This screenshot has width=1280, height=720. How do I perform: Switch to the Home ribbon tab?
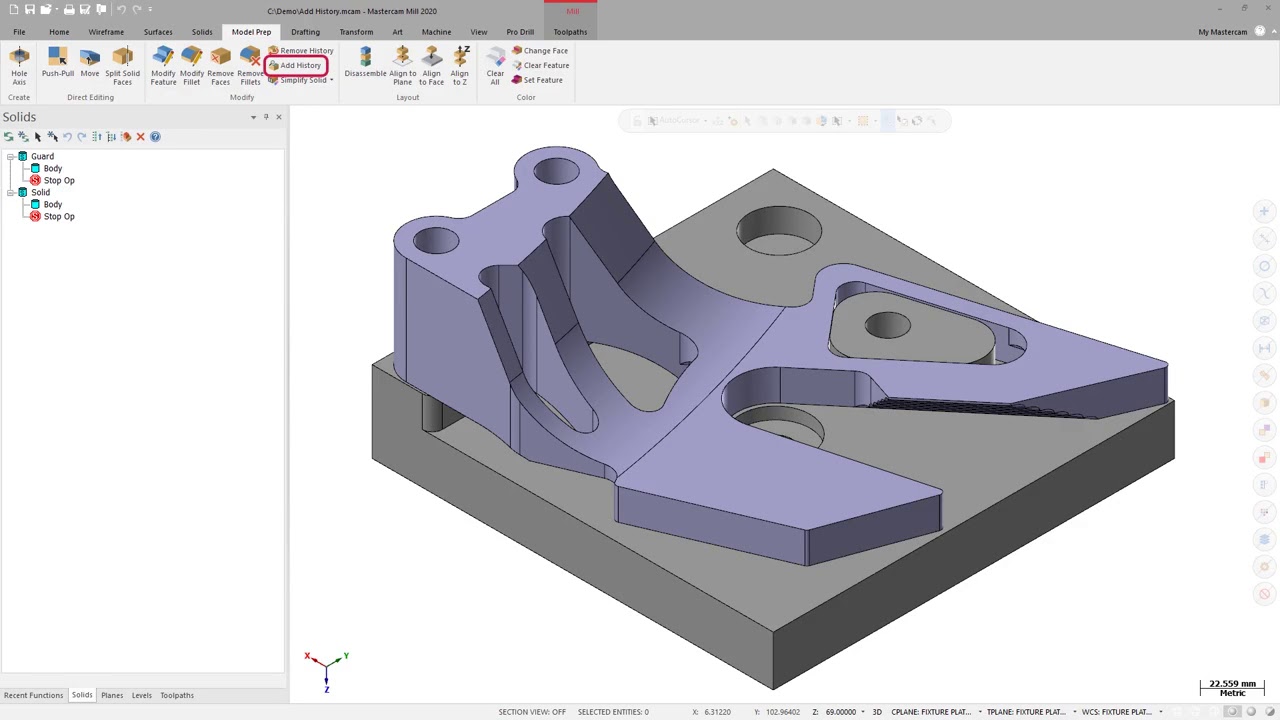(x=59, y=32)
